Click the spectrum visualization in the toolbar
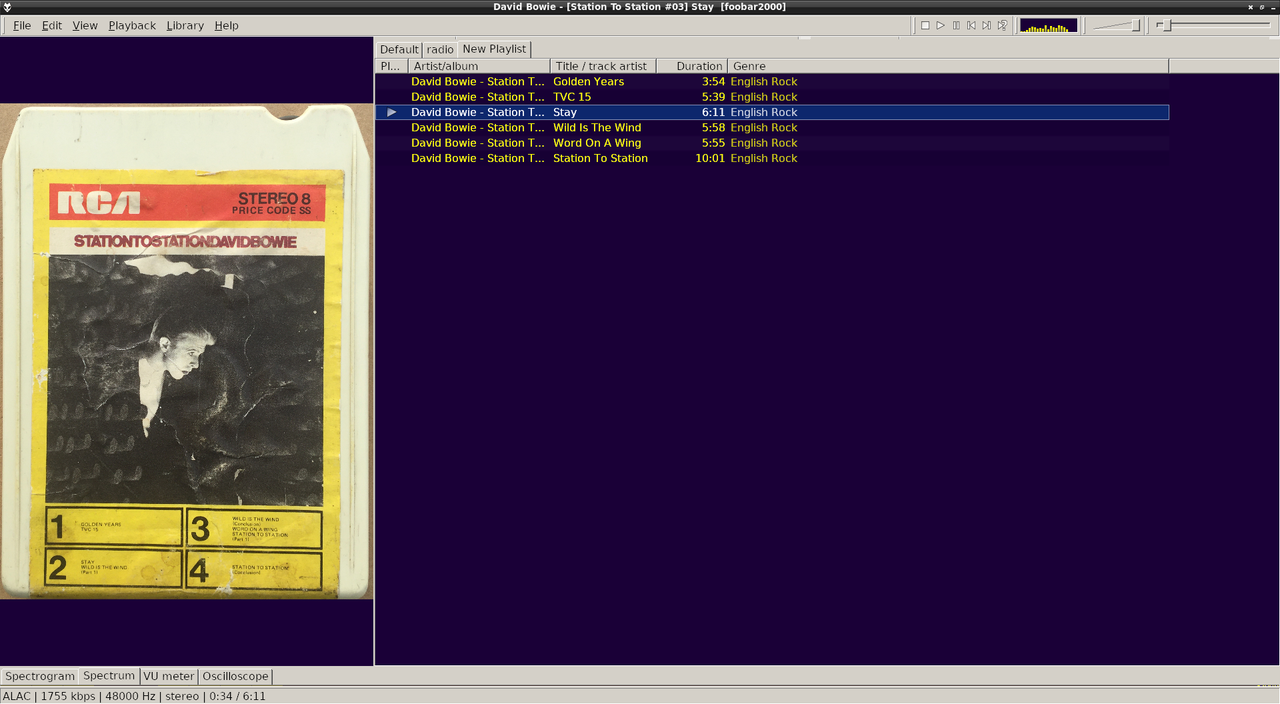1280x704 pixels. [1049, 25]
